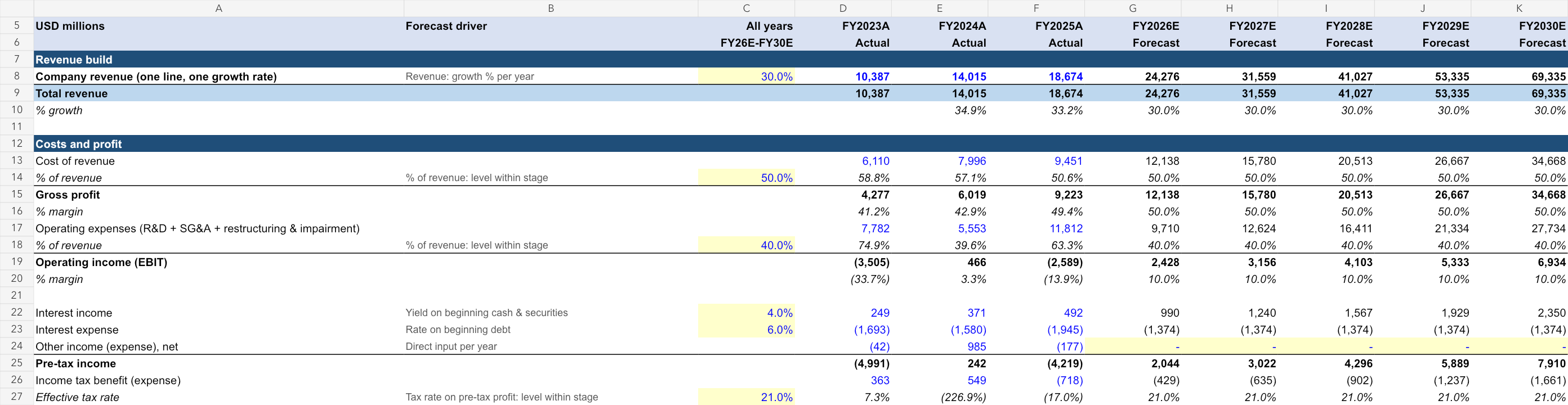
Task: Click the 'Forecast driver' header cell
Action: pyautogui.click(x=551, y=26)
